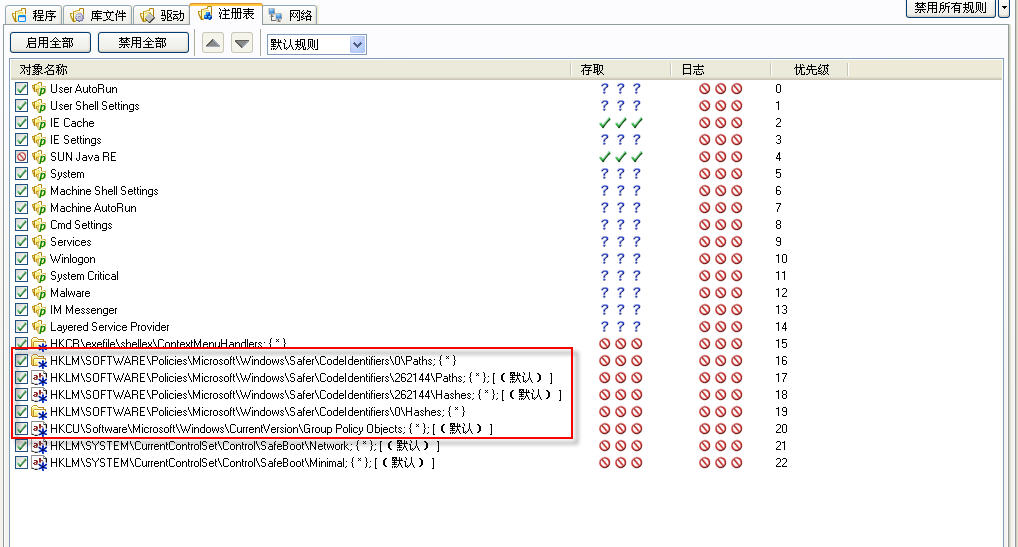Click the User AutoRun group icon
1018x547 pixels.
pos(39,89)
